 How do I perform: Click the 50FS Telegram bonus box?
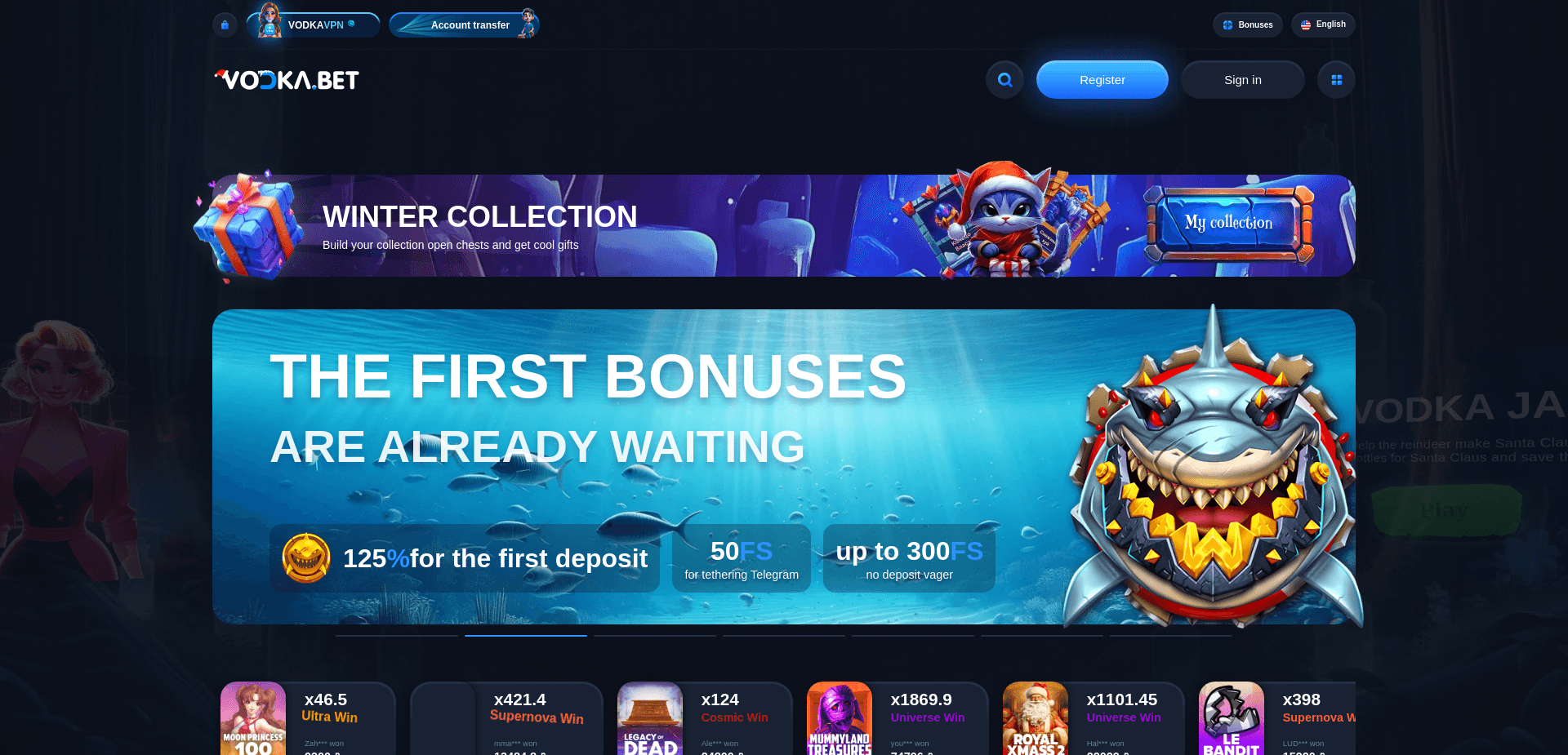pos(742,558)
